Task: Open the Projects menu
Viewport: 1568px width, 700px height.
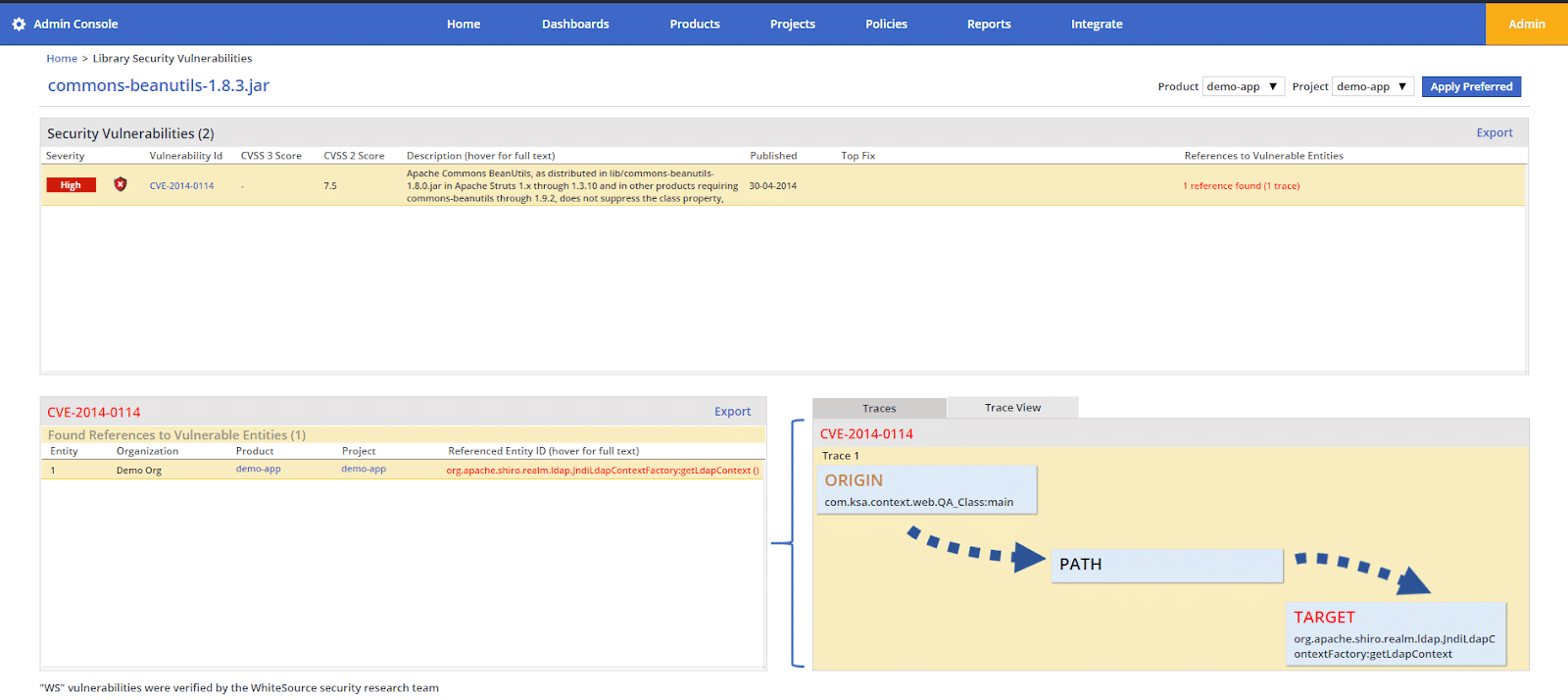Action: [x=793, y=25]
